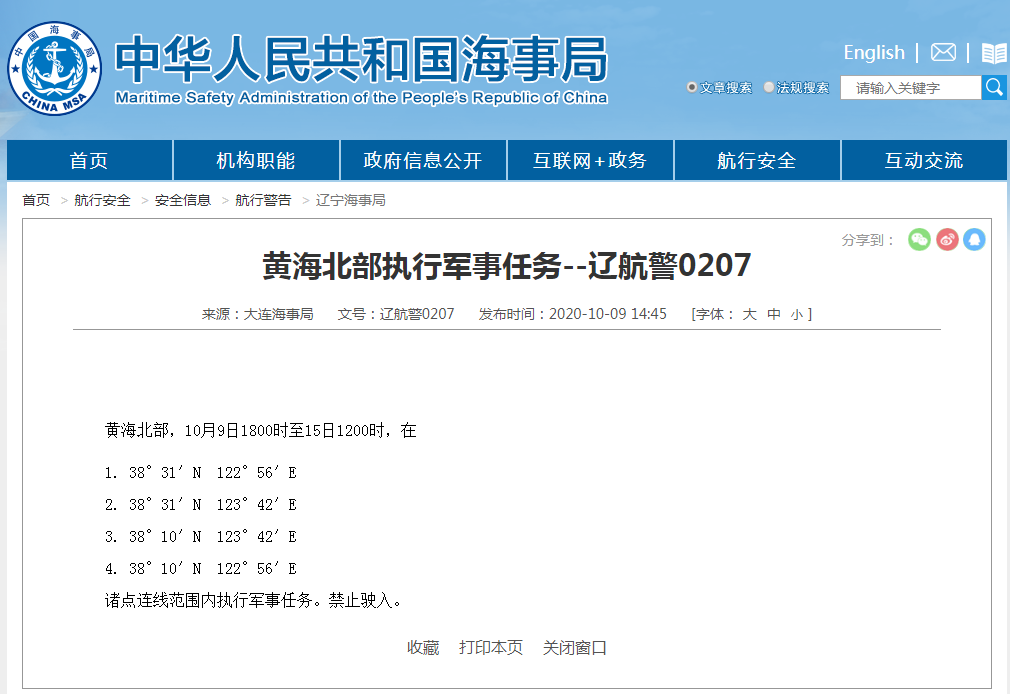
Task: Focus the keyword search field
Action: click(x=910, y=88)
